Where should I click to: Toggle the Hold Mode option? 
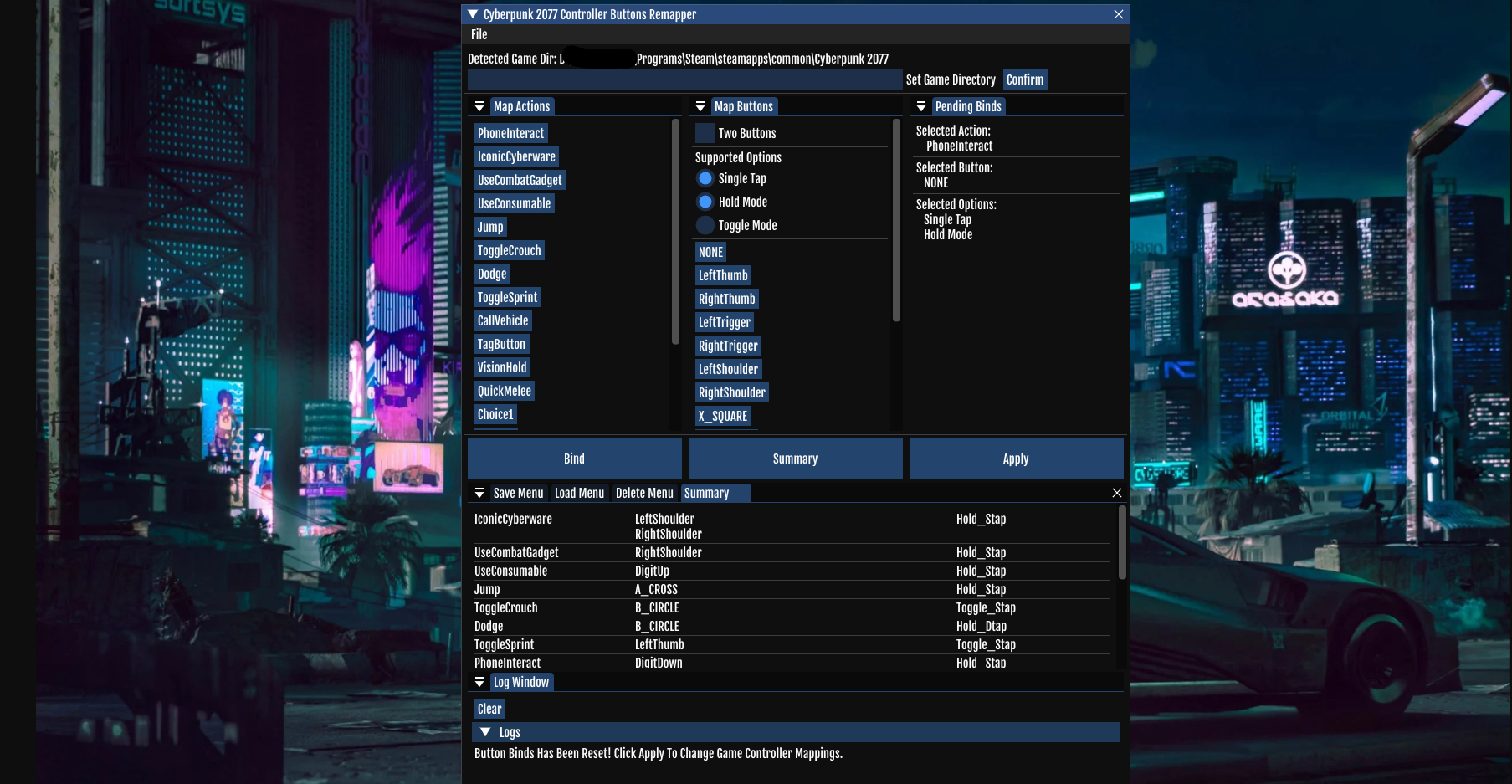click(705, 202)
